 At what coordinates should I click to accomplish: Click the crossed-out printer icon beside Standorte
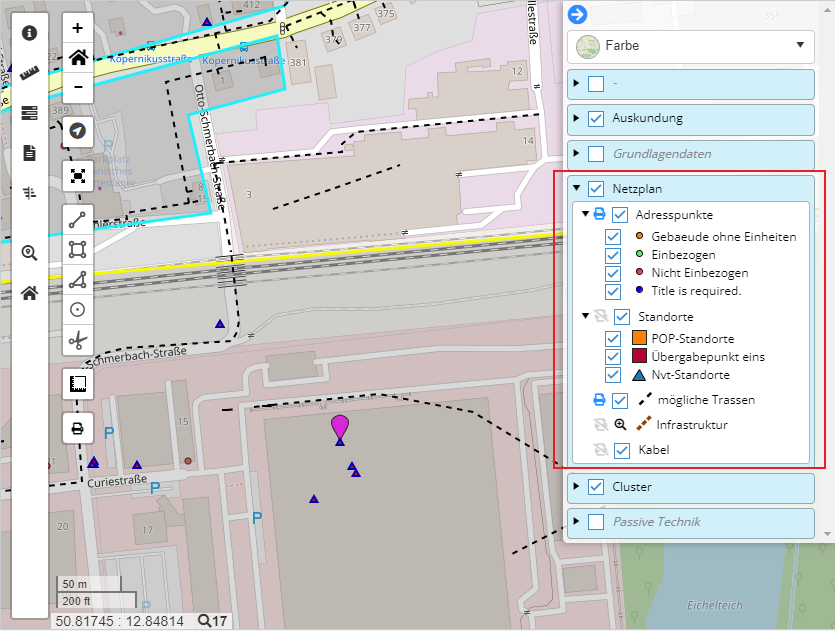601,316
